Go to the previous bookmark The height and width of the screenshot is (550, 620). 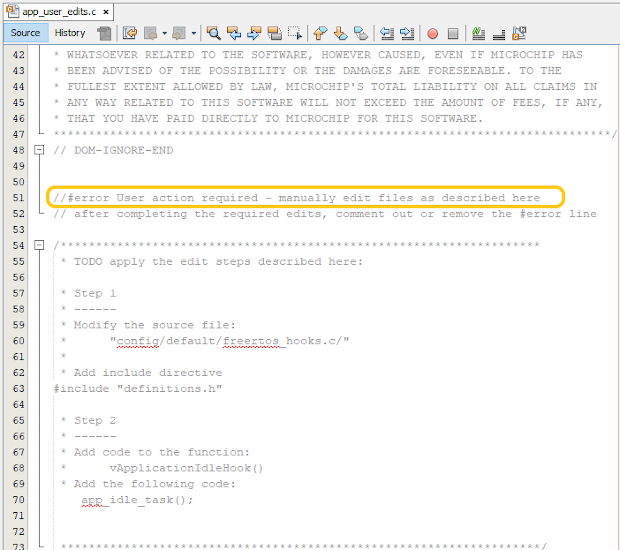[x=320, y=33]
